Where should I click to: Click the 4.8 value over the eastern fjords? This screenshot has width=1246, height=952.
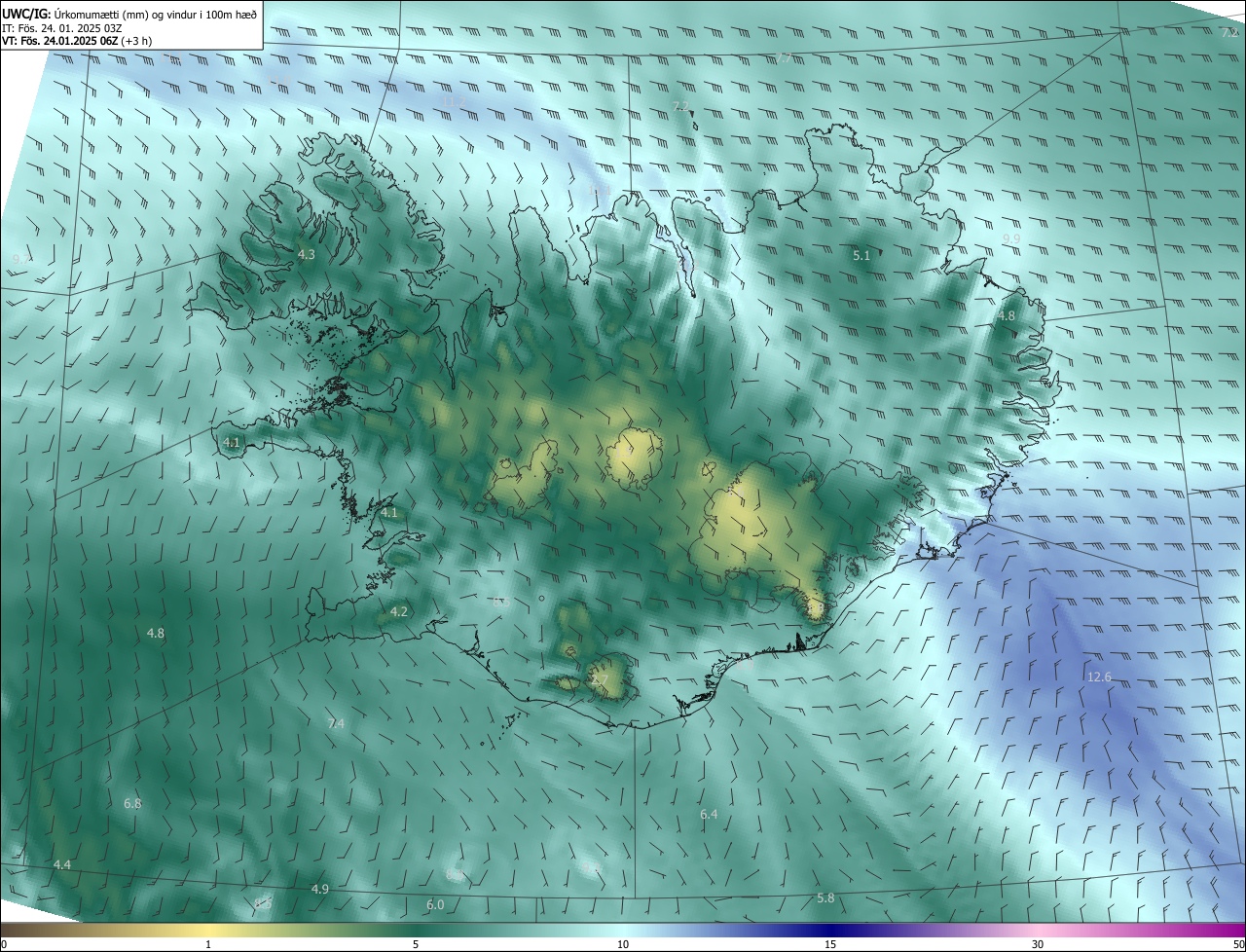(x=1007, y=316)
